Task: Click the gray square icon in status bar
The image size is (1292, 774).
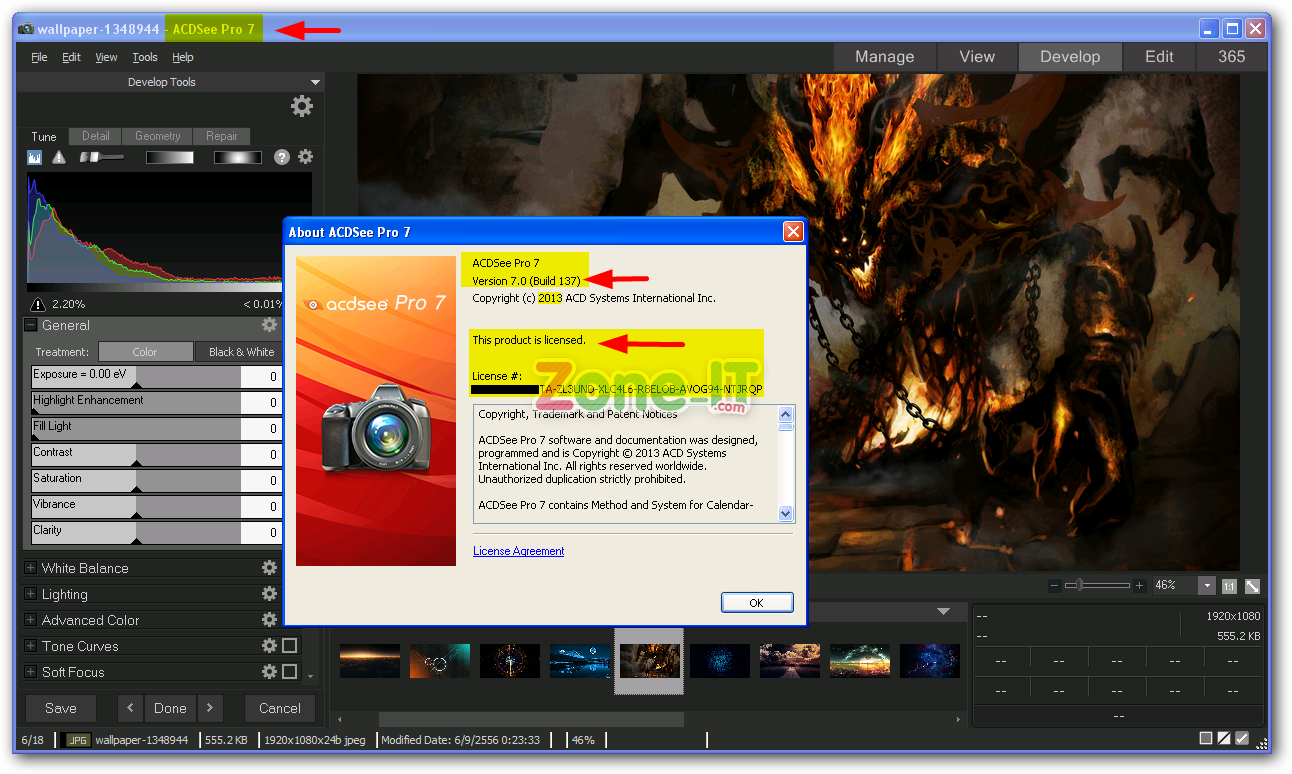Action: tap(1207, 739)
